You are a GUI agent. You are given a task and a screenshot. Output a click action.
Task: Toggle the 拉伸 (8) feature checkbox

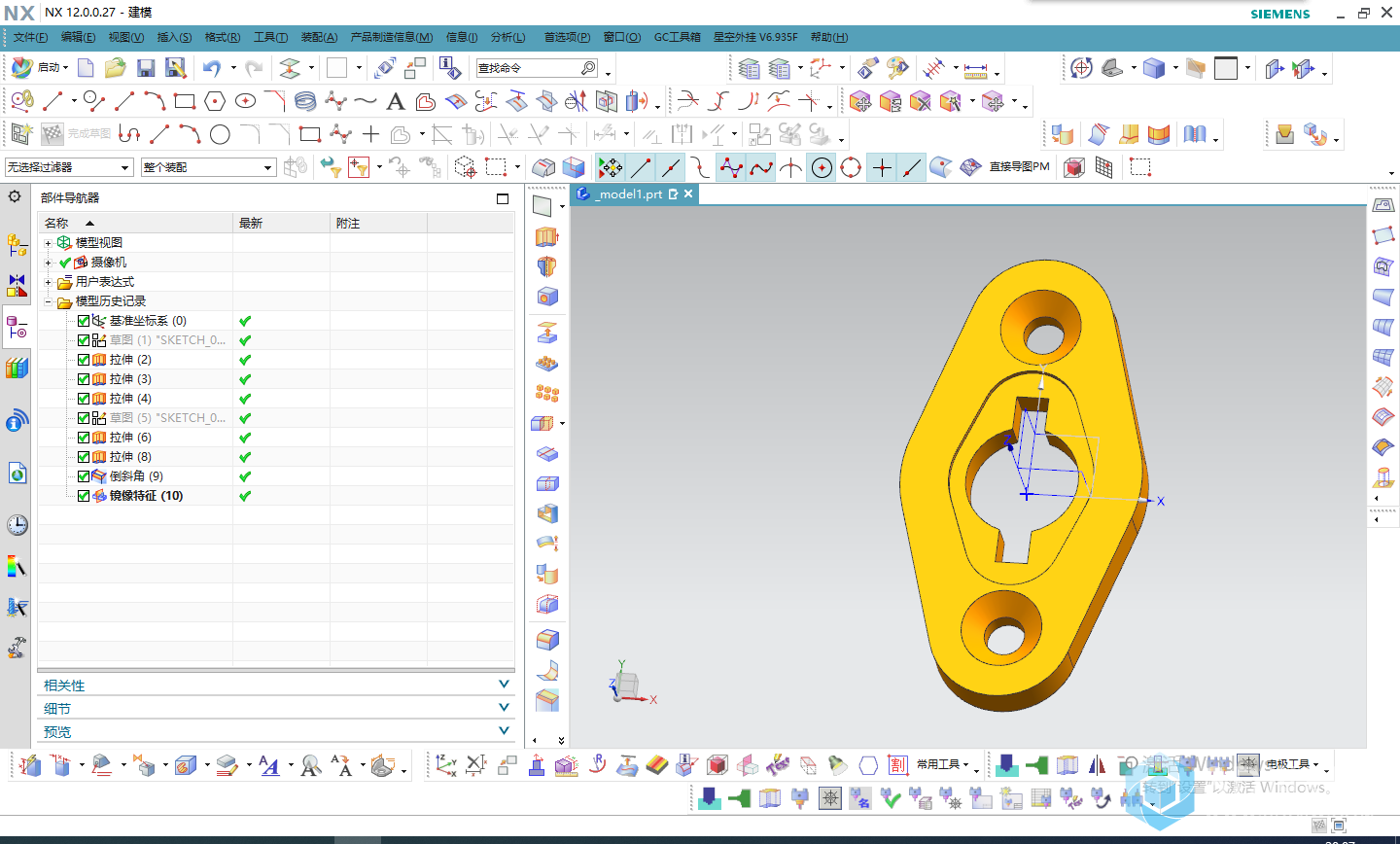click(x=84, y=457)
